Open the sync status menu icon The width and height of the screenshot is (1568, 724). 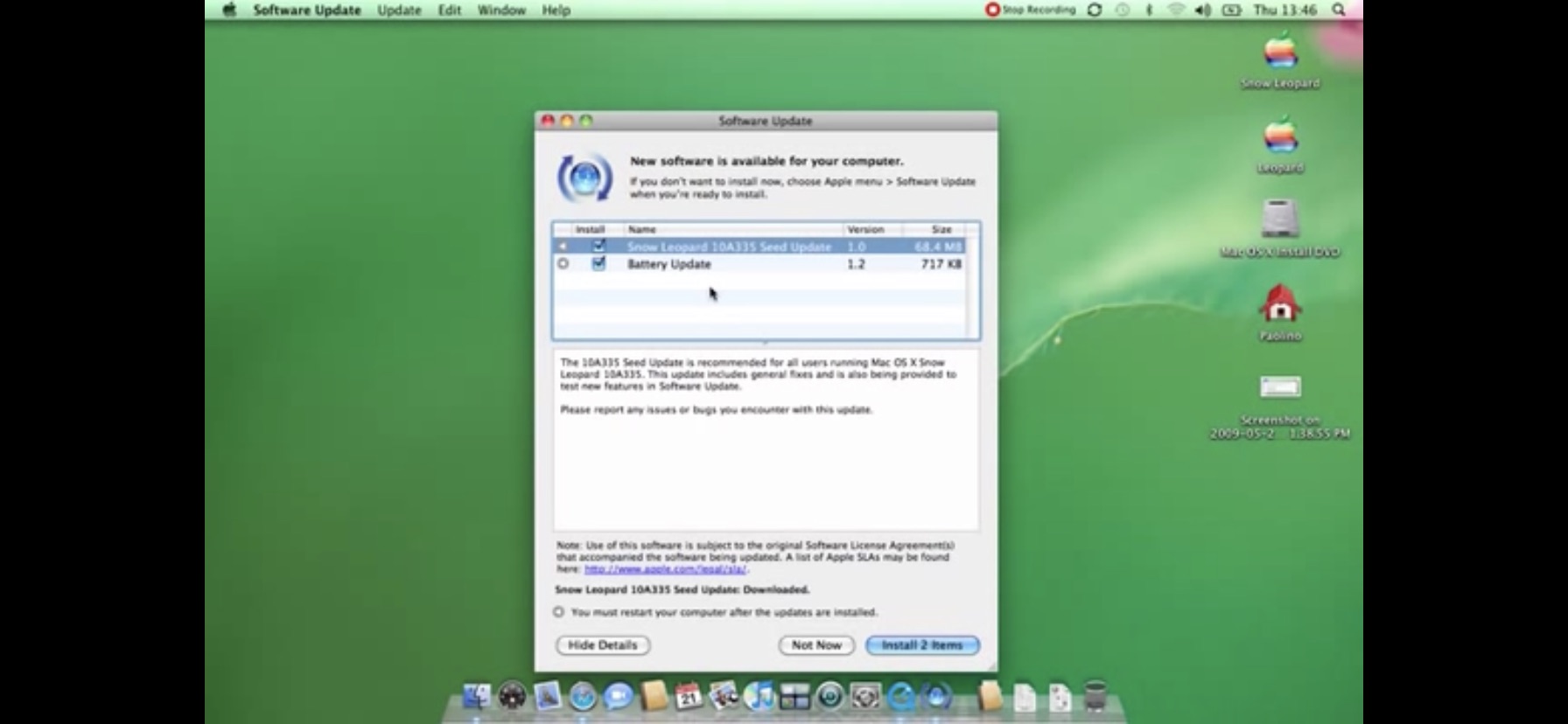(1095, 10)
